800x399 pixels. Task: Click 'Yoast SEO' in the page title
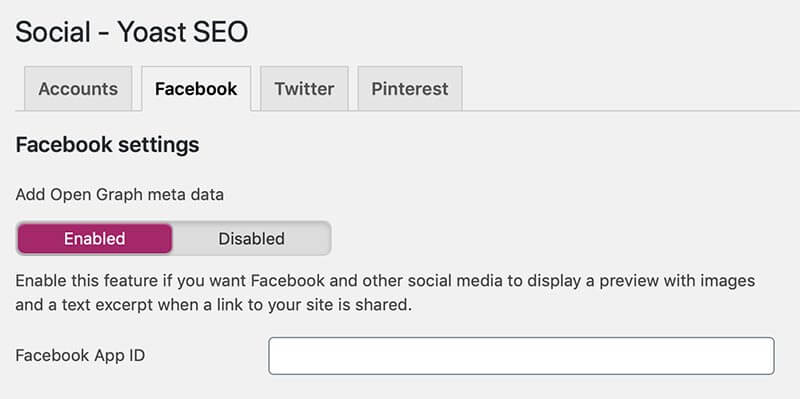(x=183, y=32)
